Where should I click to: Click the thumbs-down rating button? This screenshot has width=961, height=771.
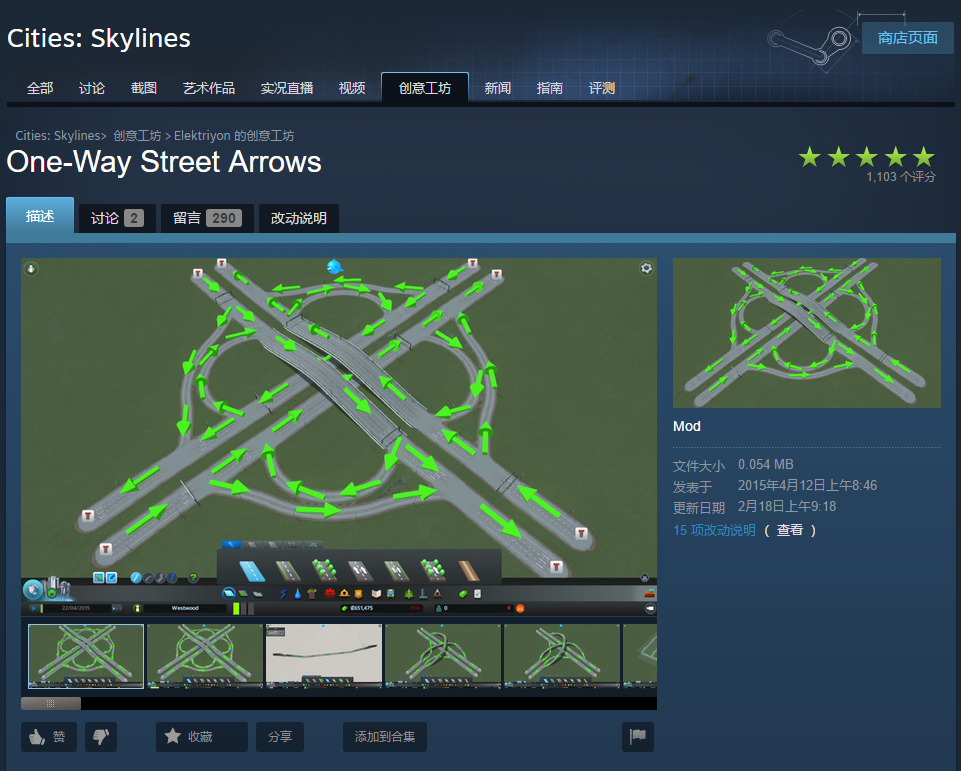(101, 736)
